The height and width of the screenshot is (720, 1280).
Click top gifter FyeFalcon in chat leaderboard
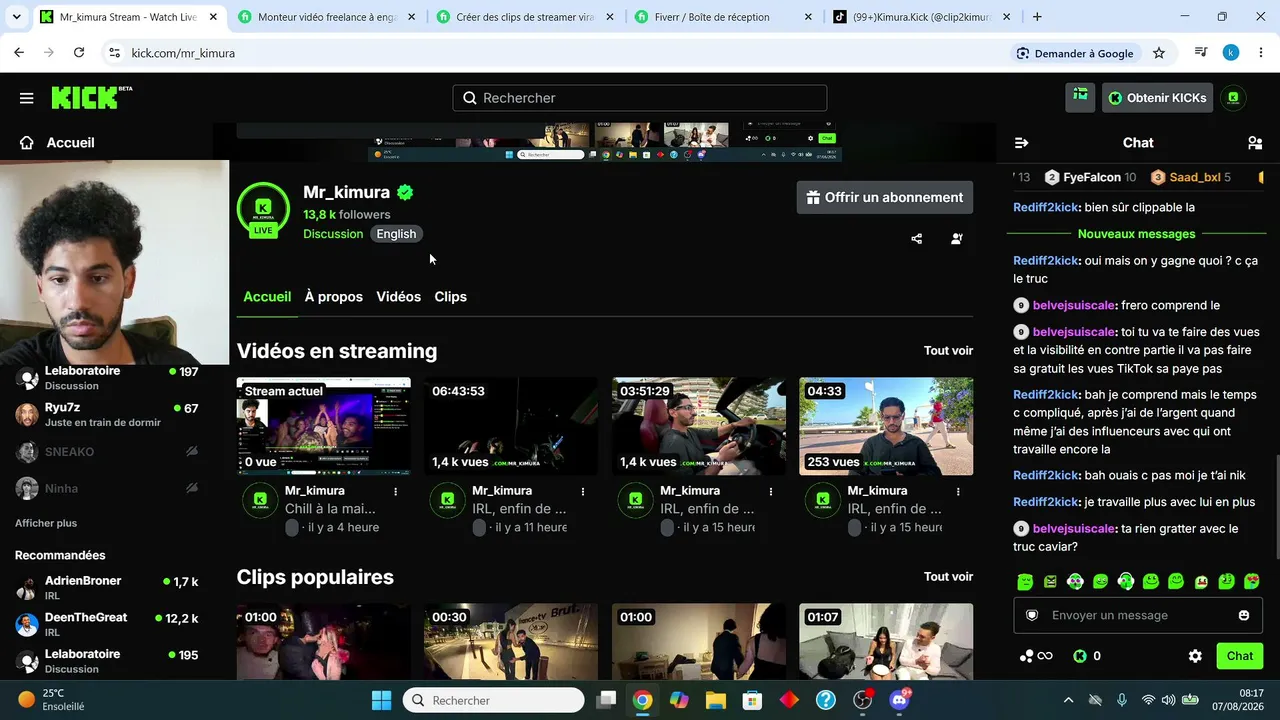[1091, 177]
